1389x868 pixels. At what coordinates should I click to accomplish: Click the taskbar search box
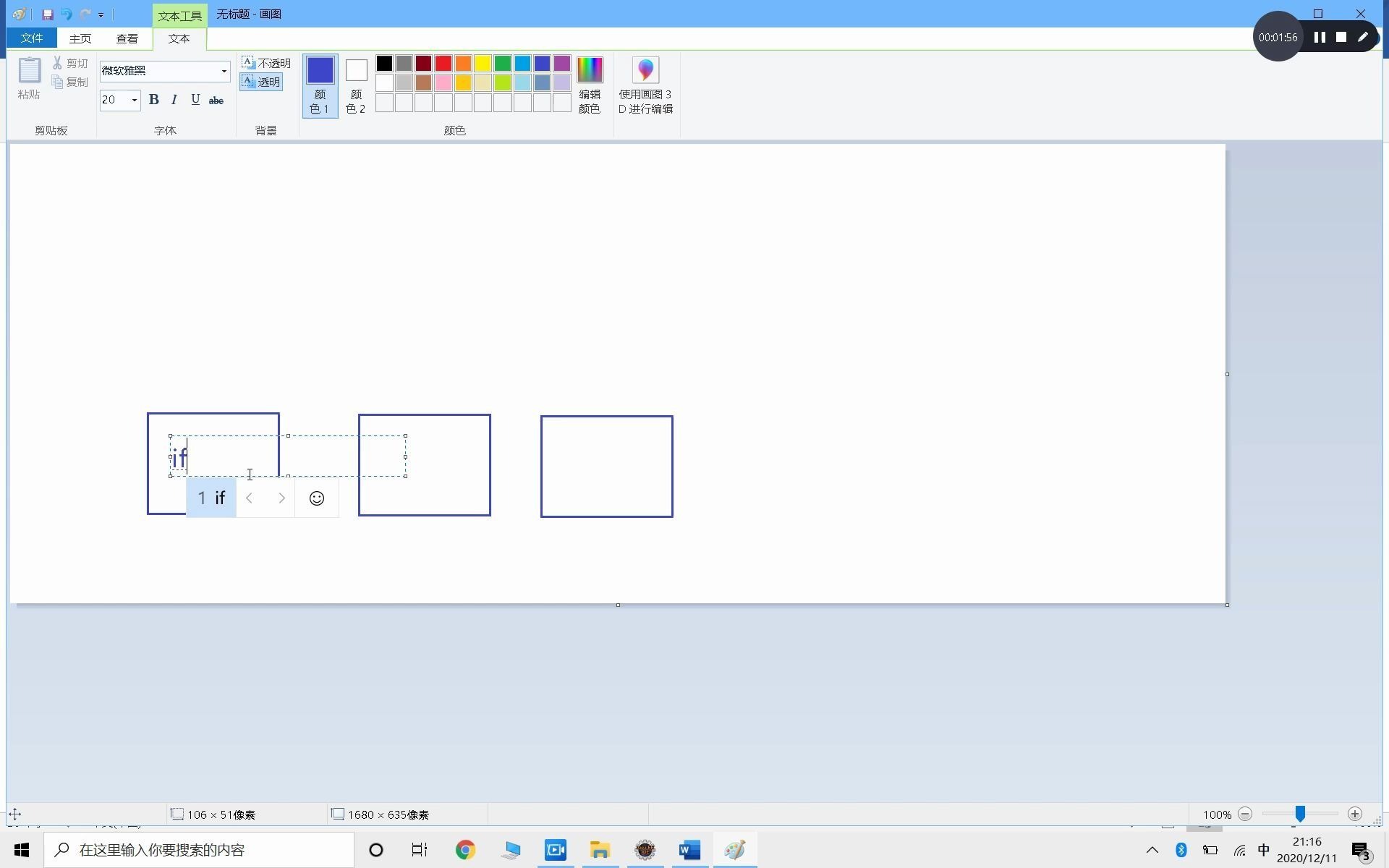(x=199, y=850)
